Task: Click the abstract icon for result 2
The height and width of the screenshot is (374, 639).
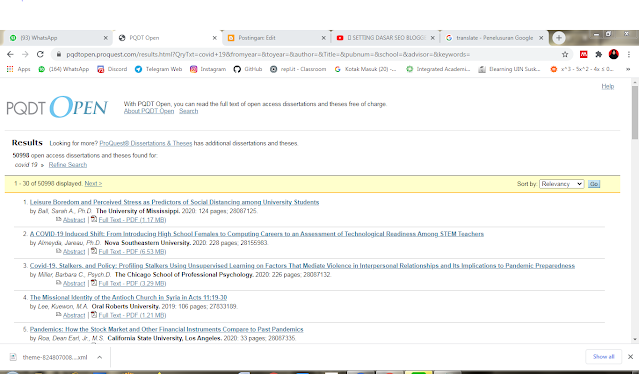Action: [58, 251]
